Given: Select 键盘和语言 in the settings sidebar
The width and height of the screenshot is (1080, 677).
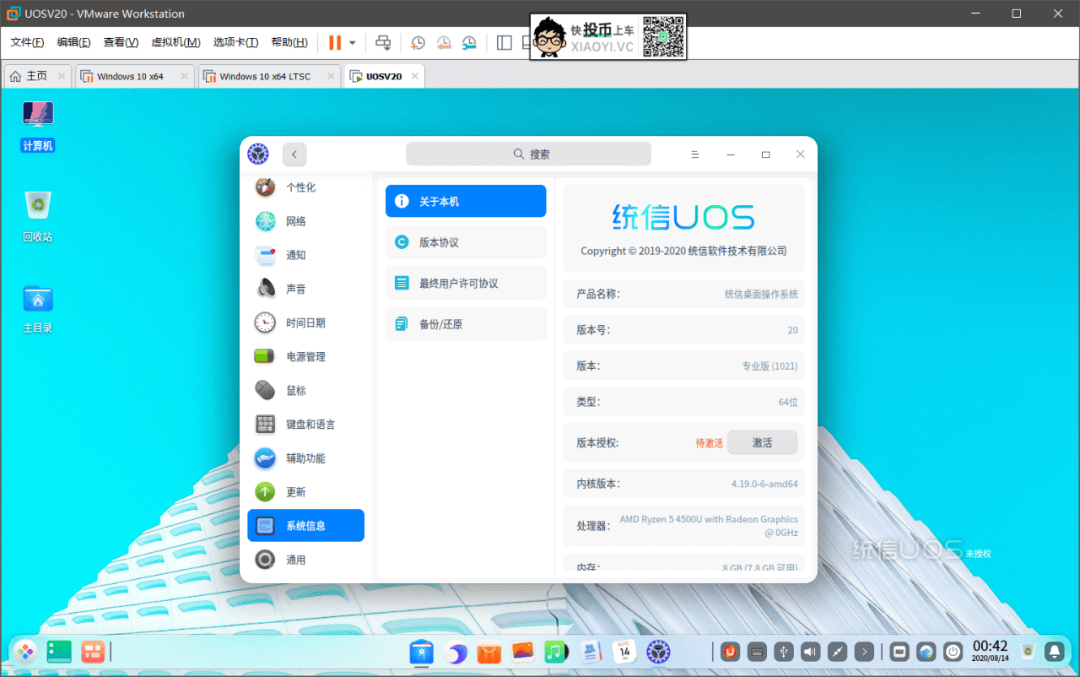Looking at the screenshot, I should (306, 424).
